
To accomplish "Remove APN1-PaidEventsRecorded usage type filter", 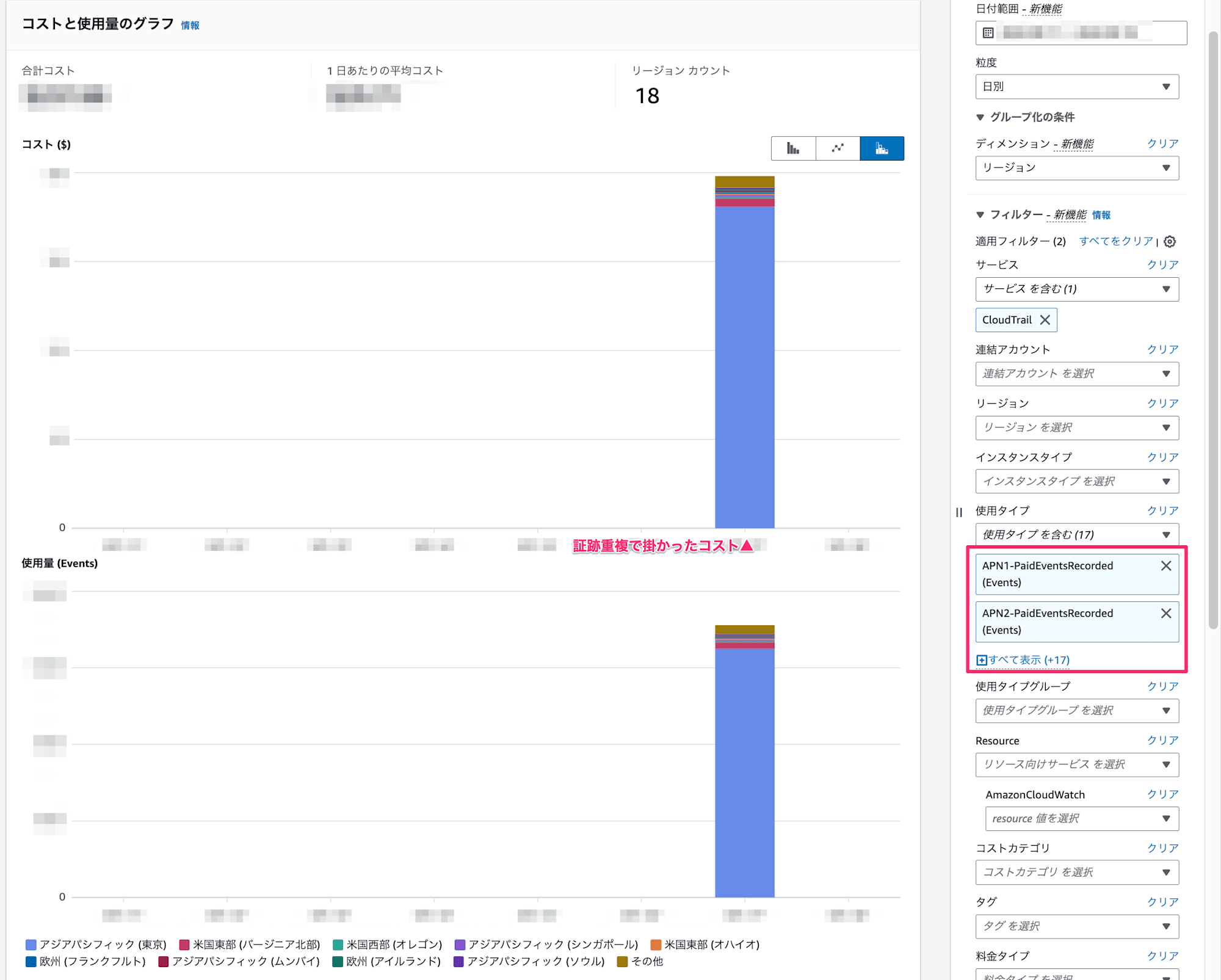I will (1166, 566).
